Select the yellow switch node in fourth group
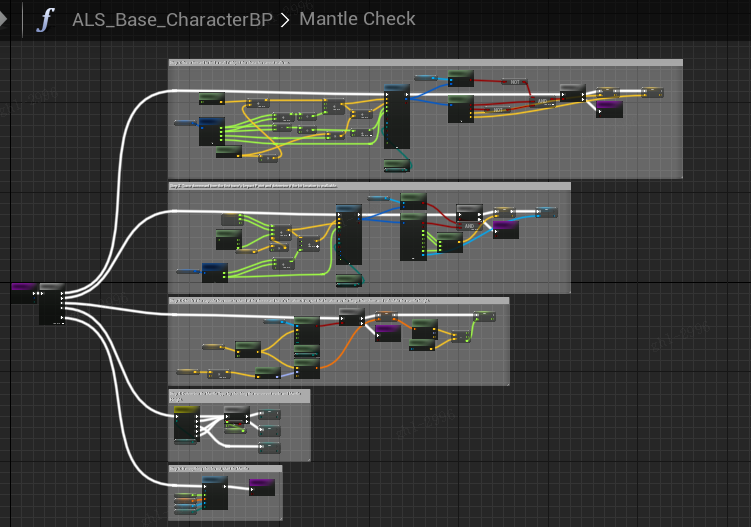Viewport: 751px width, 527px height. (x=186, y=424)
